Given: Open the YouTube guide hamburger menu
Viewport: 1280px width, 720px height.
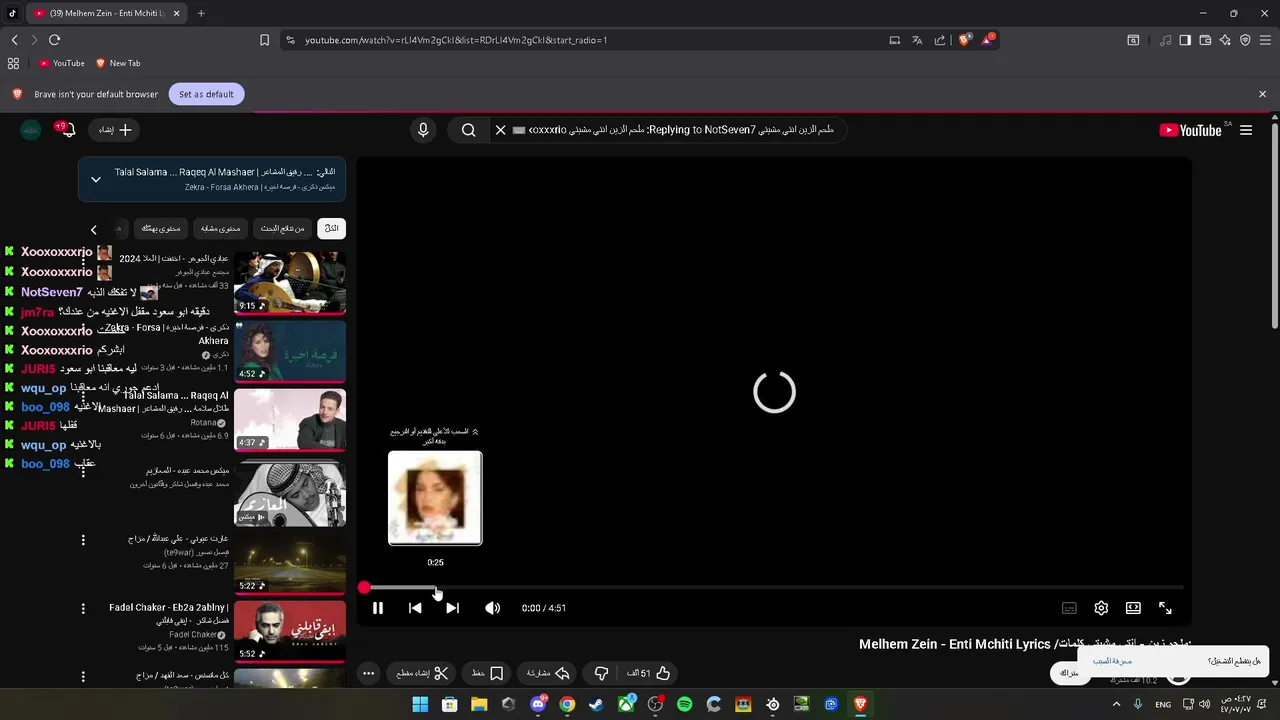Looking at the screenshot, I should coord(1246,130).
